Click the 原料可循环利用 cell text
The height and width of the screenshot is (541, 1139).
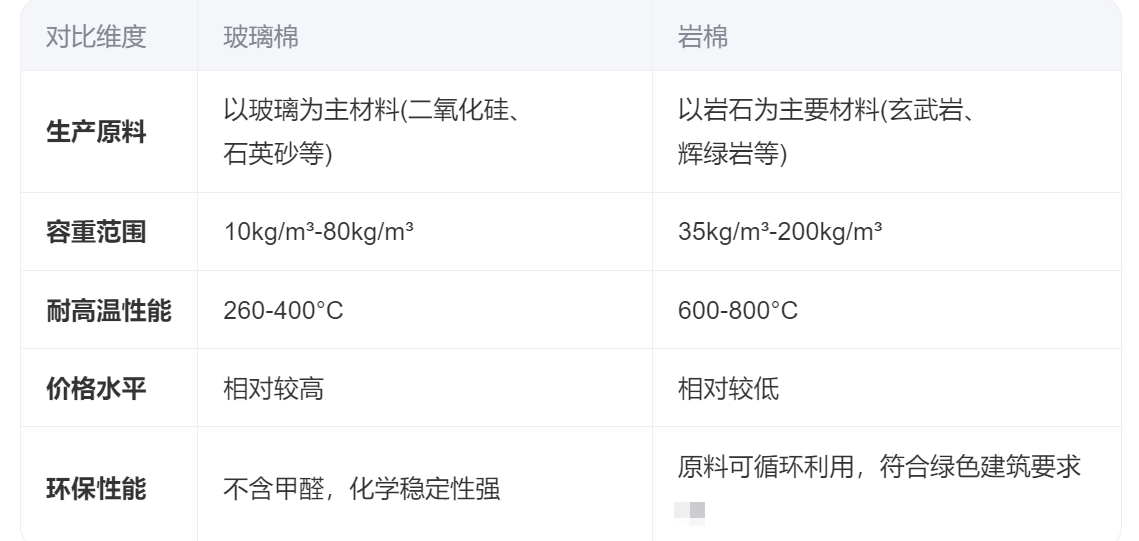tap(880, 467)
